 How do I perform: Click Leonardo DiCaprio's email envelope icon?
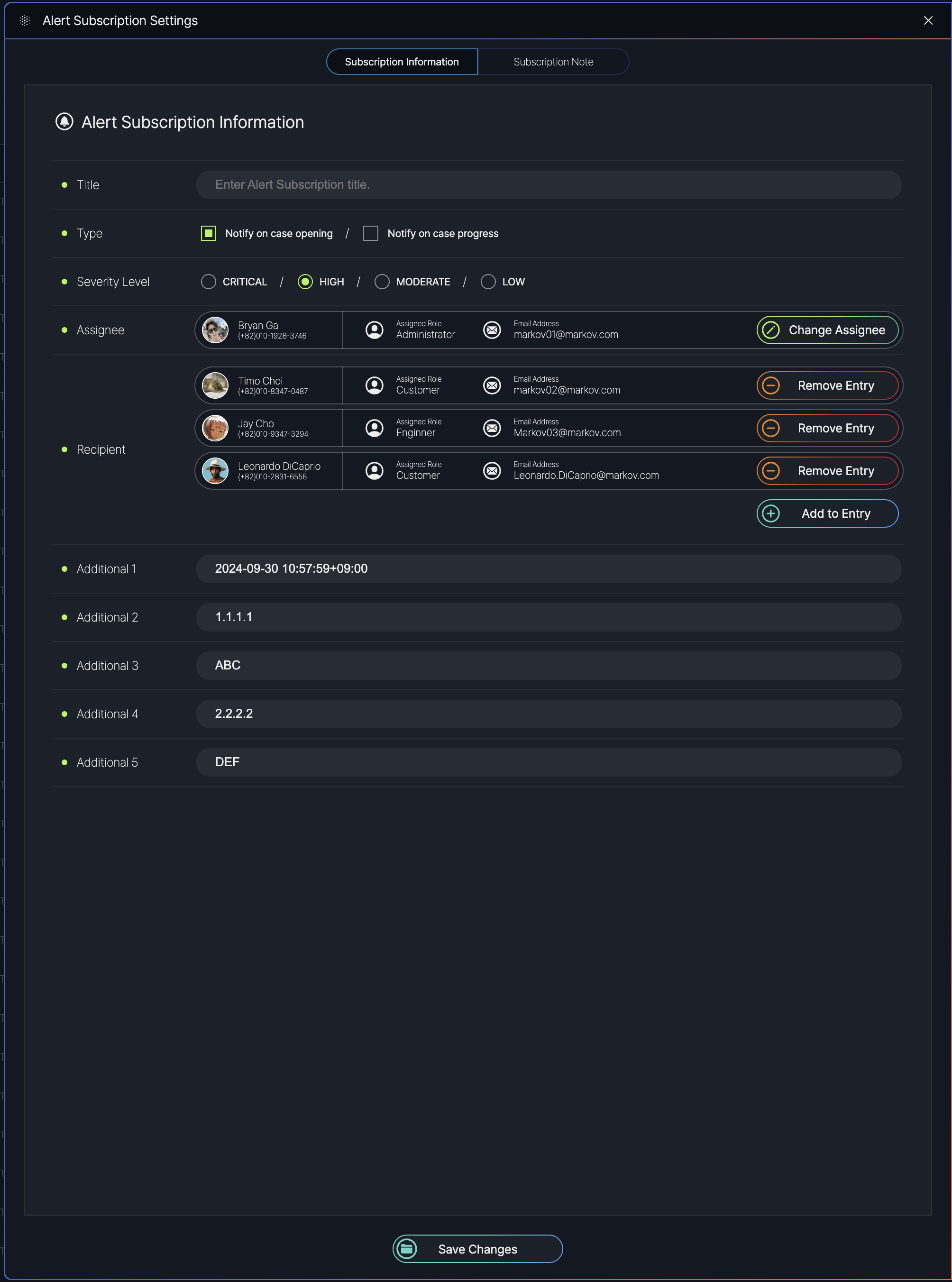492,471
